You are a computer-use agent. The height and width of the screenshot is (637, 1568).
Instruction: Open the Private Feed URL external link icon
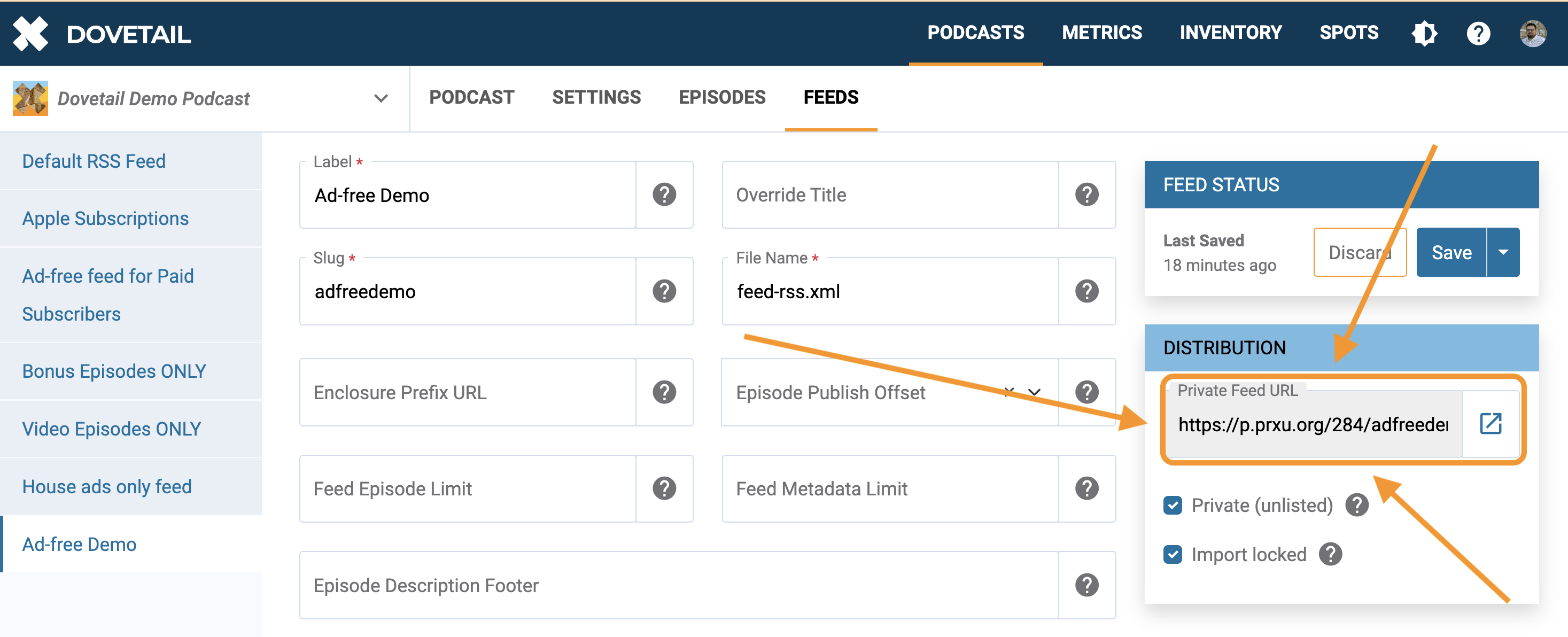1490,423
